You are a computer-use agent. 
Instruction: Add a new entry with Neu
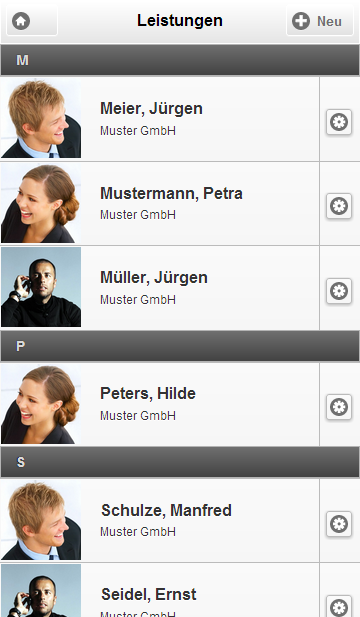click(x=319, y=21)
